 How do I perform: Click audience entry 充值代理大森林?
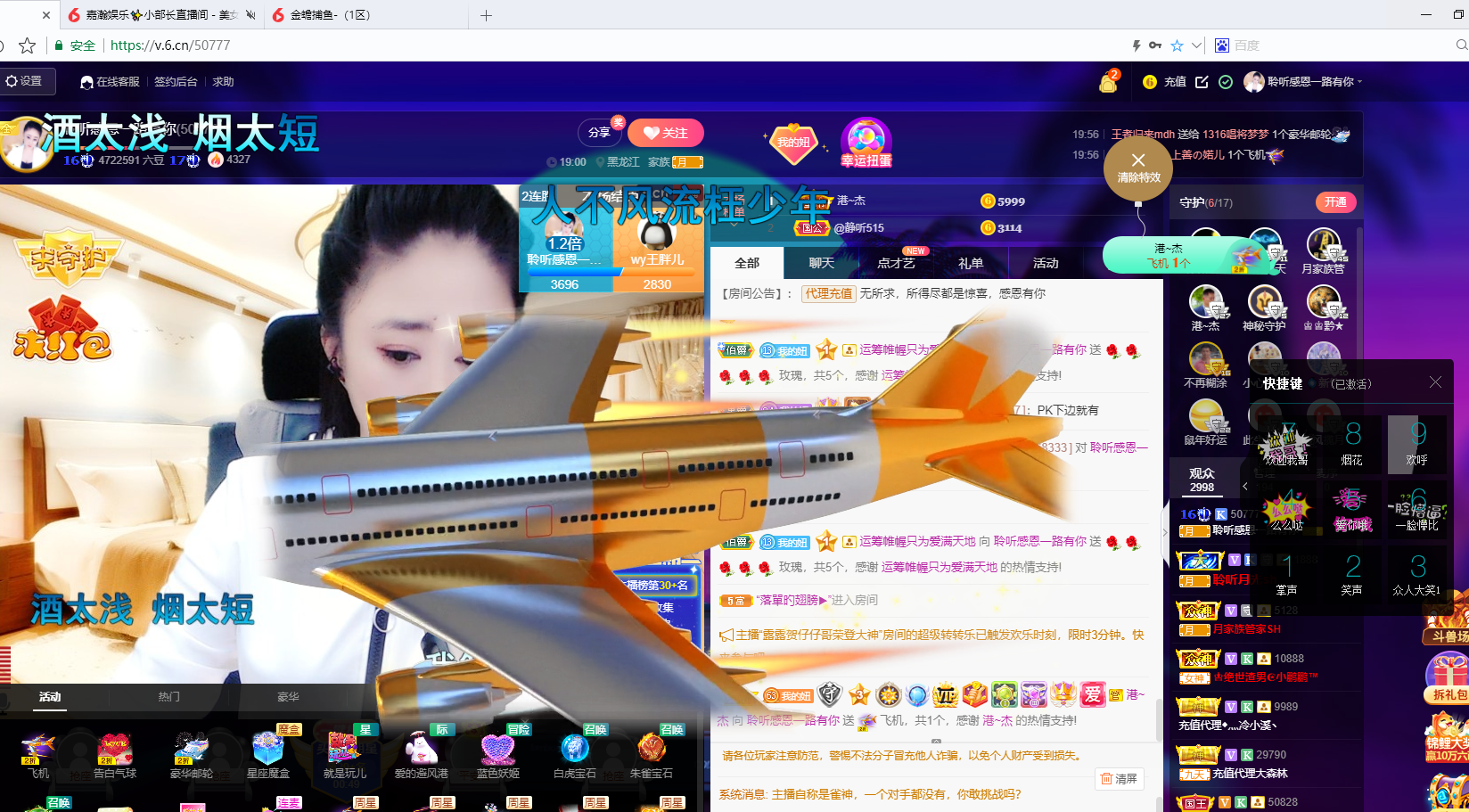pyautogui.click(x=1250, y=774)
